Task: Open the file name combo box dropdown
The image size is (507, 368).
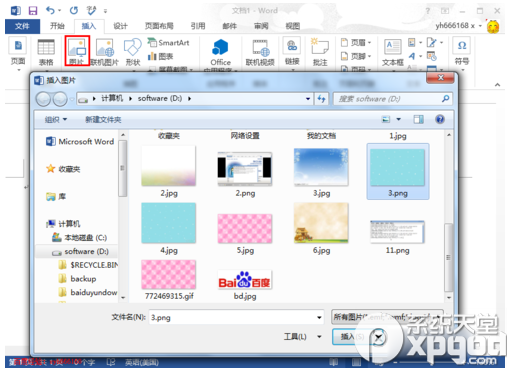Action: (x=319, y=317)
